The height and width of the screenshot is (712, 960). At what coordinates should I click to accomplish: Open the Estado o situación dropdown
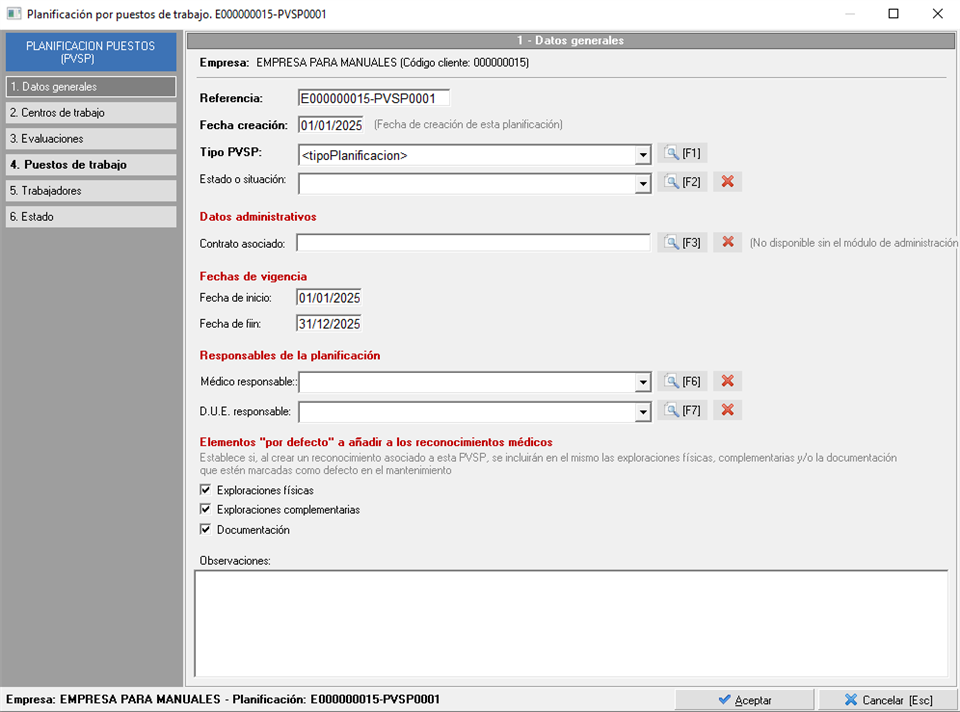(x=642, y=183)
